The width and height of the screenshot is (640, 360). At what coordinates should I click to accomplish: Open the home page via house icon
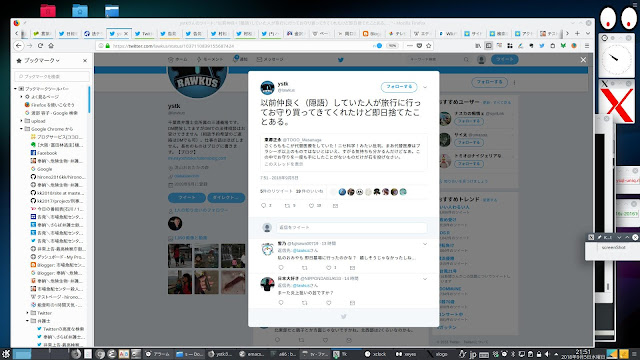point(51,46)
